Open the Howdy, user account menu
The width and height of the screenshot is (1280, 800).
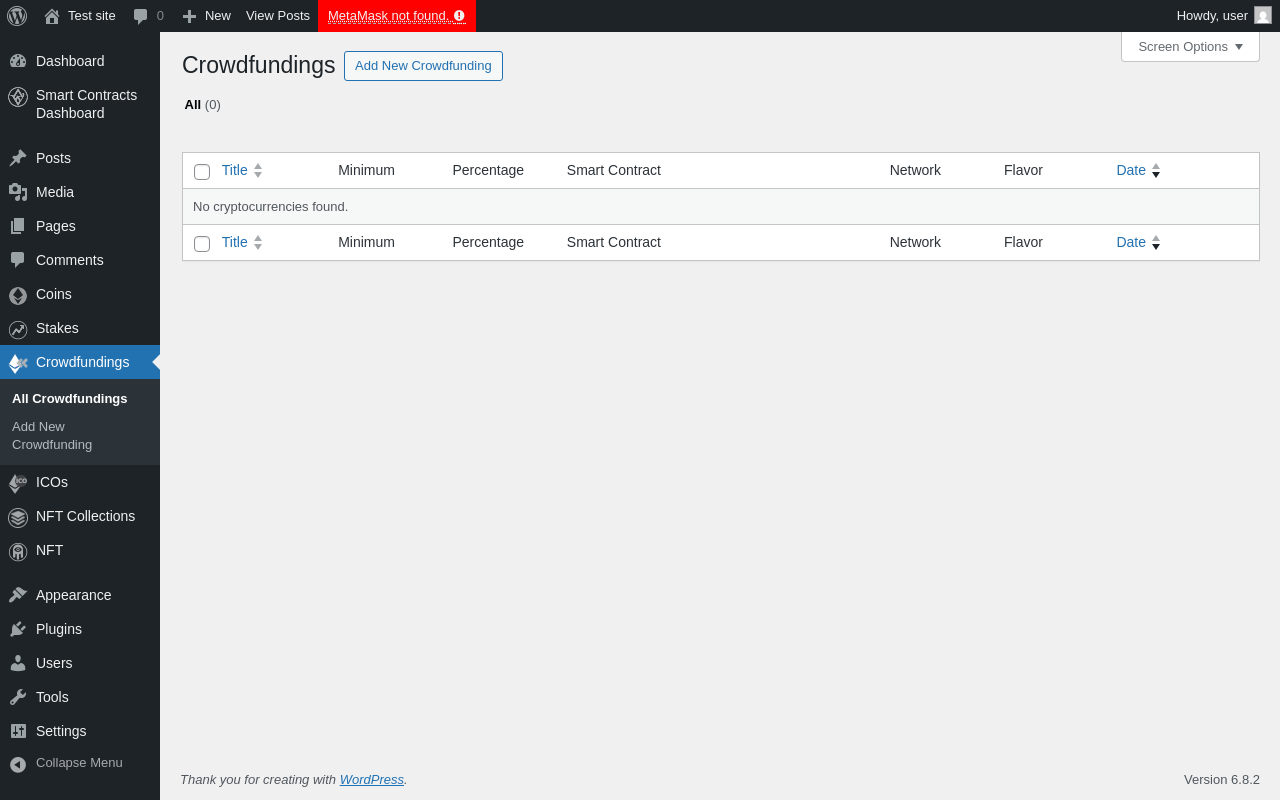[1224, 16]
